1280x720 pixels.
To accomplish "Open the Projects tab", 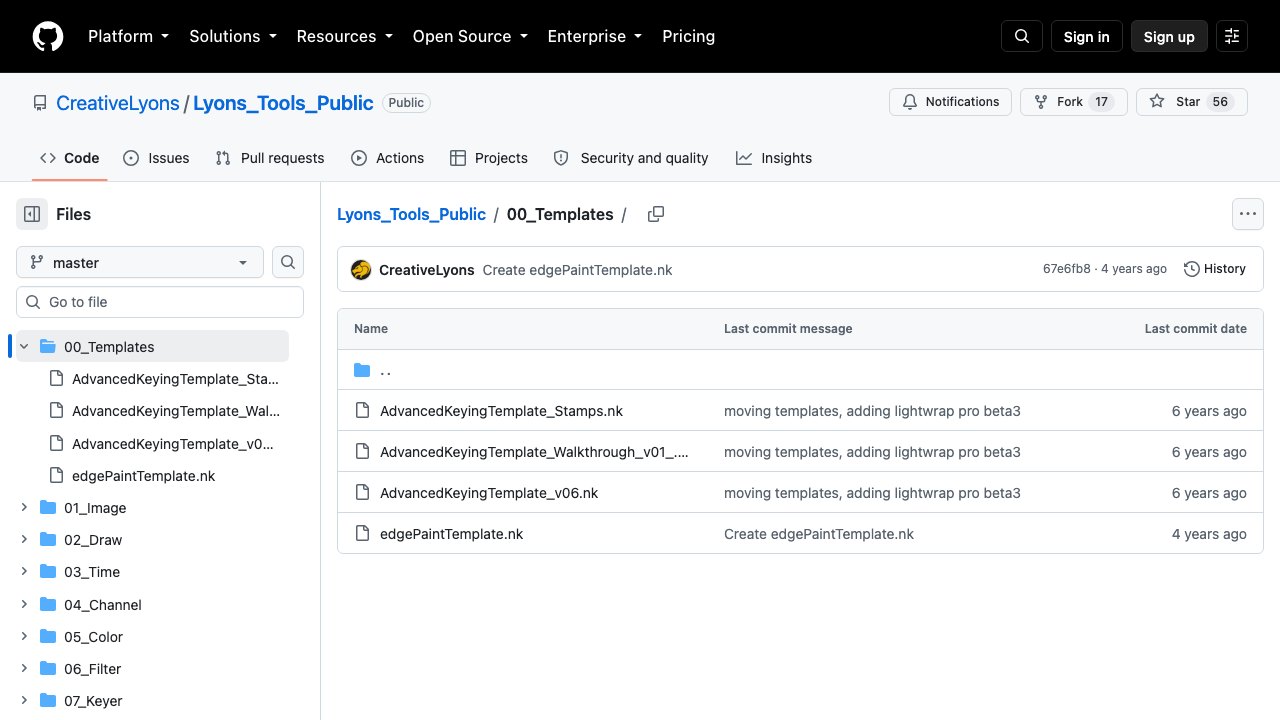I will tap(489, 158).
